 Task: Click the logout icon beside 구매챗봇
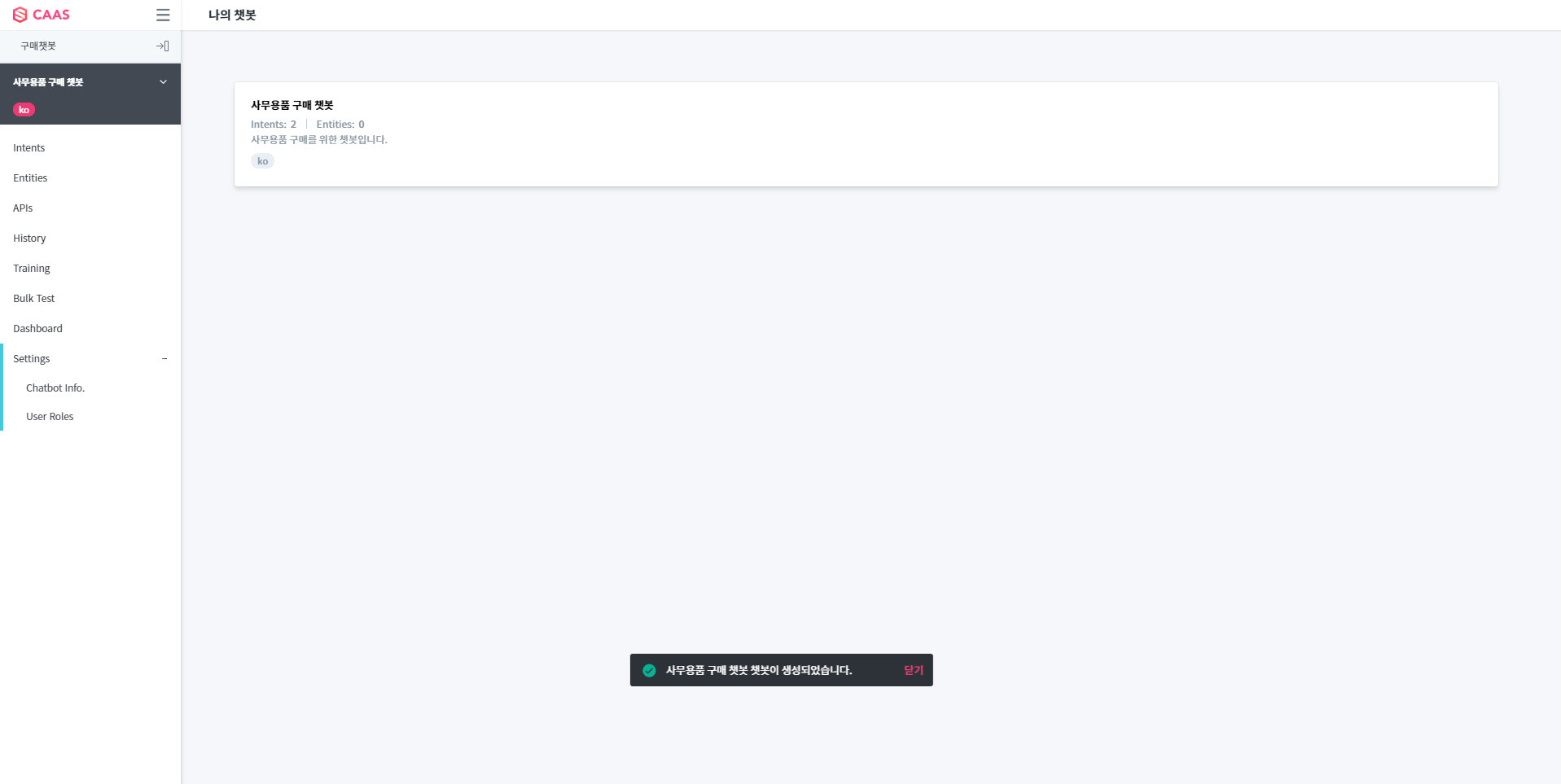tap(163, 46)
